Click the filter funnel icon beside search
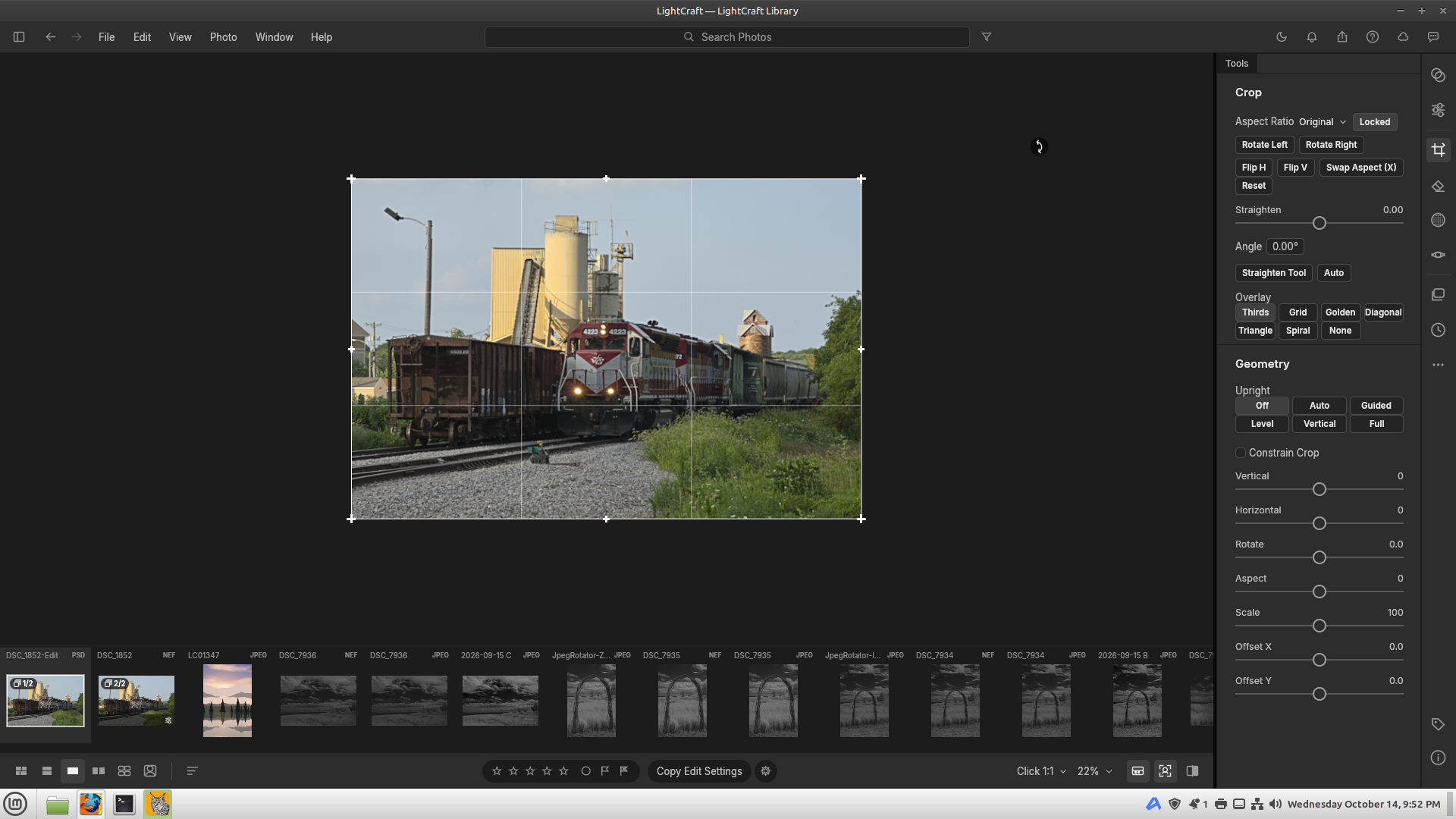Image resolution: width=1456 pixels, height=819 pixels. (x=987, y=36)
